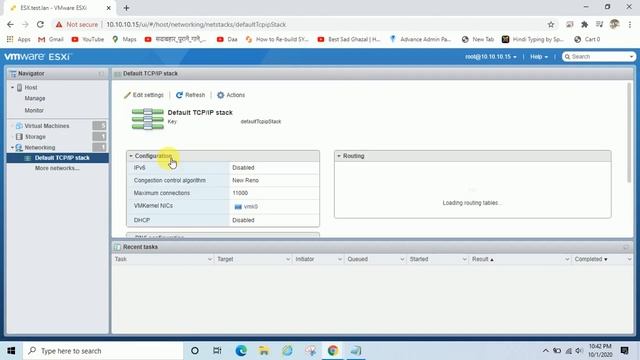Viewport: 640px width, 360px height.
Task: Open the Target column dropdown arrow
Action: [x=288, y=260]
